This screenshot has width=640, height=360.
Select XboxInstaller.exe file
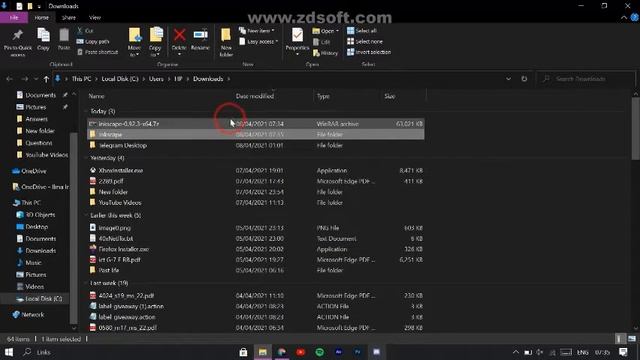tap(256, 170)
